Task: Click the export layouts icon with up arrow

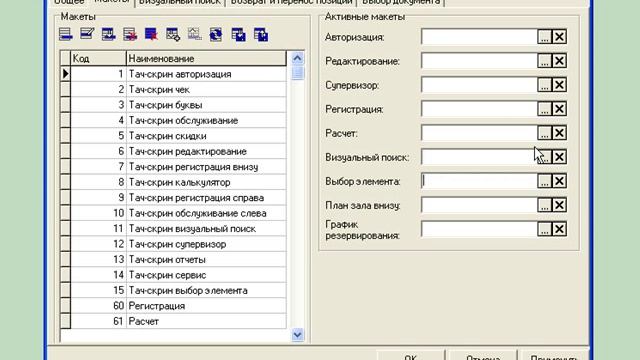Action: pyautogui.click(x=260, y=34)
